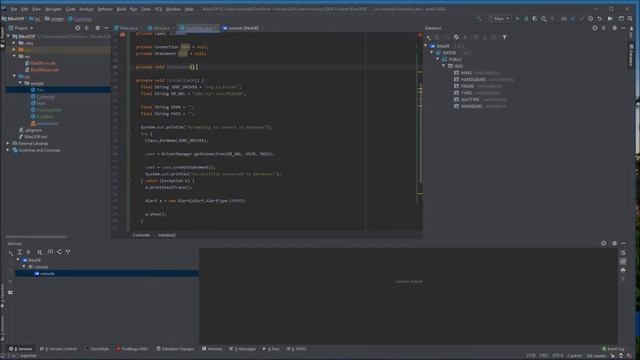This screenshot has height=360, width=640.
Task: Open the Edit menu
Action: coord(24,9)
